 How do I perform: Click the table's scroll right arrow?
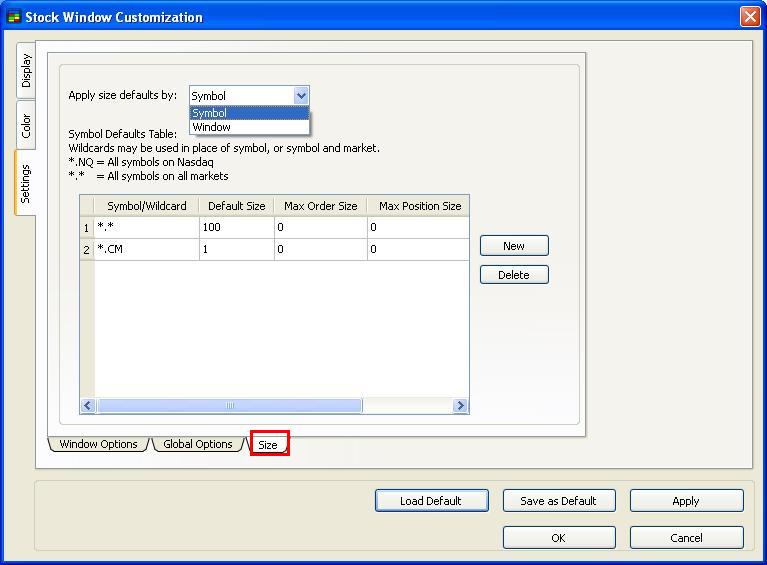pos(460,406)
